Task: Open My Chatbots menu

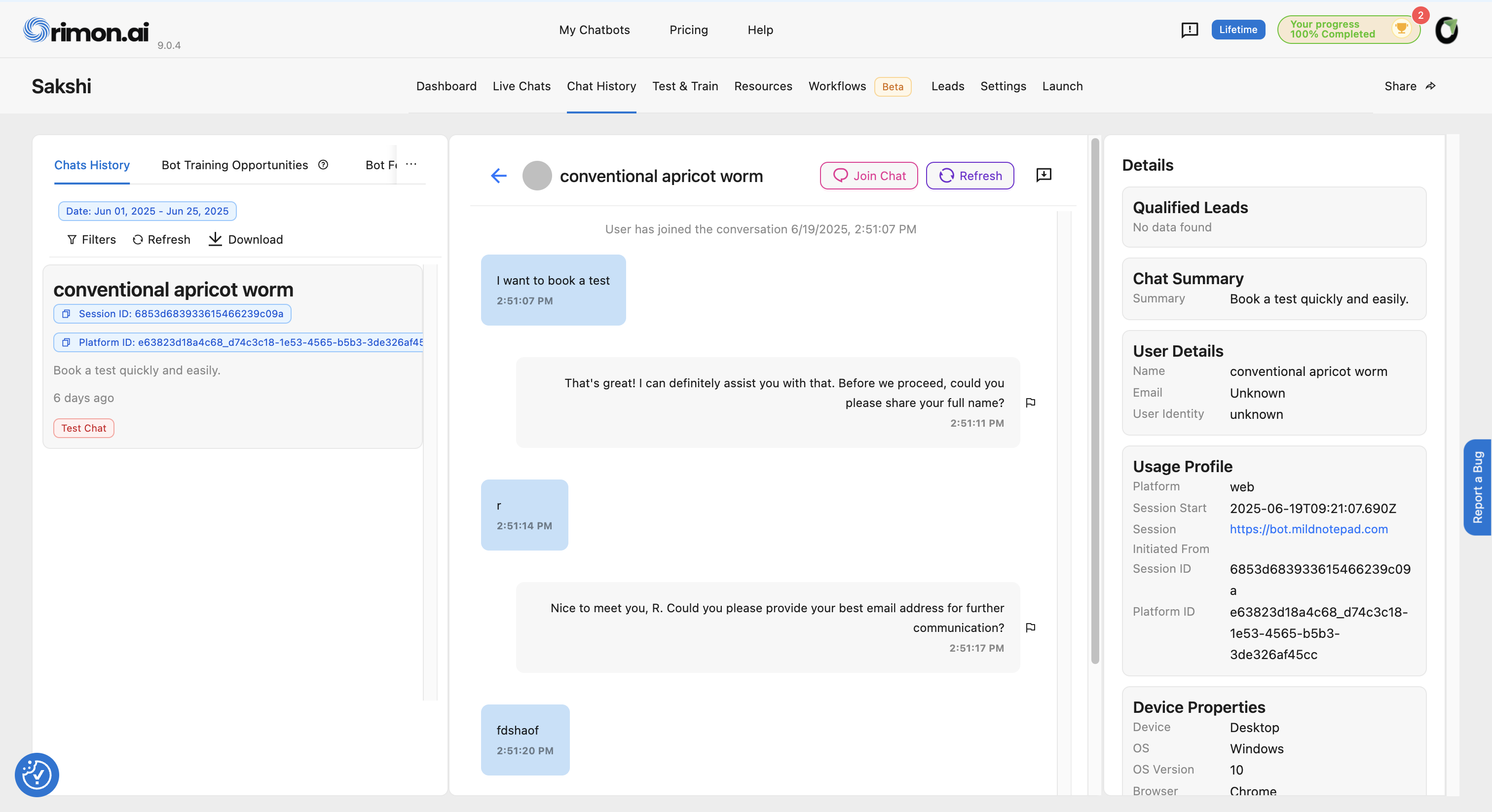Action: (x=594, y=30)
